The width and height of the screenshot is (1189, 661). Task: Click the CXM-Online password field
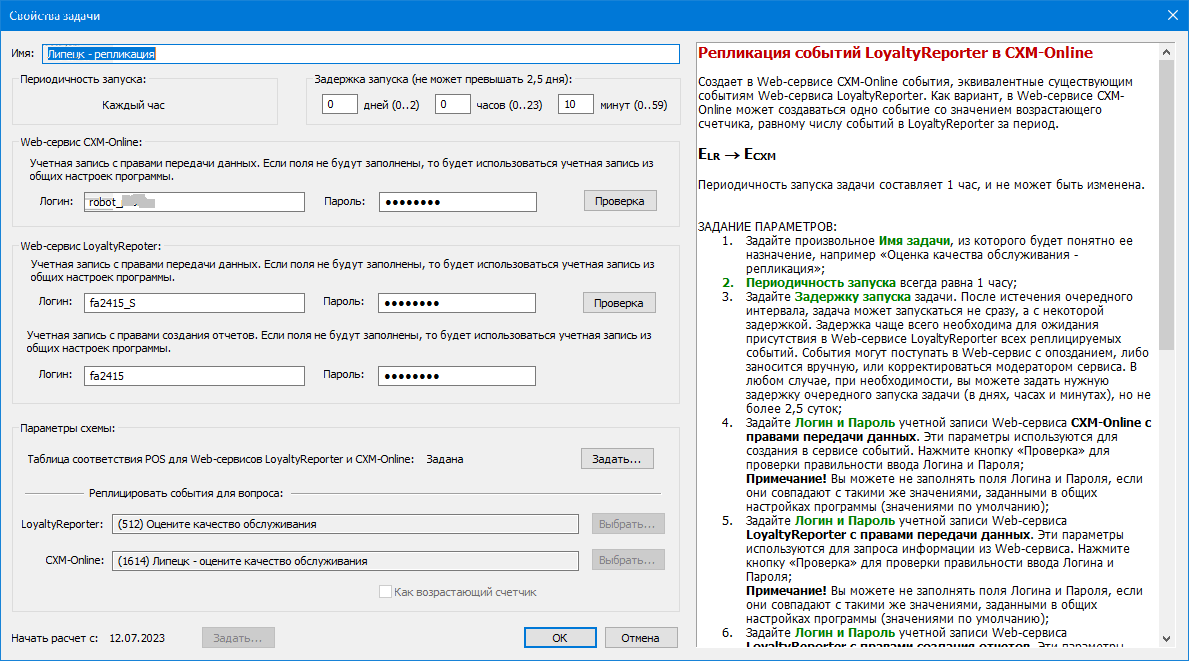(x=457, y=202)
